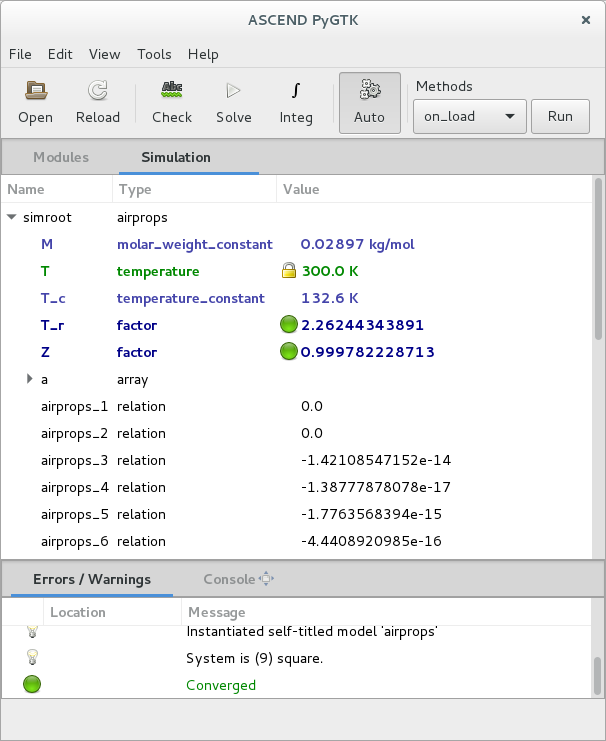Toggle the Auto solve button

click(x=369, y=102)
